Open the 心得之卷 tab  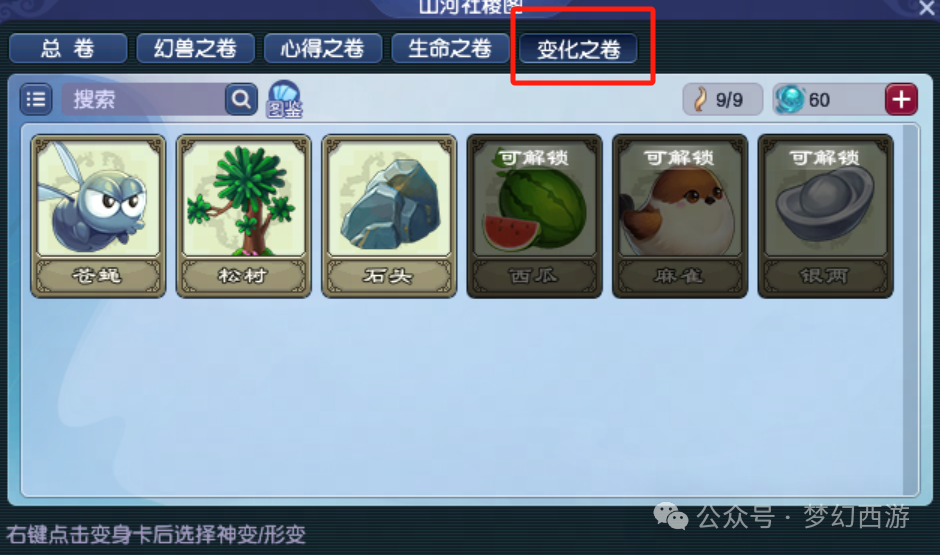[323, 49]
